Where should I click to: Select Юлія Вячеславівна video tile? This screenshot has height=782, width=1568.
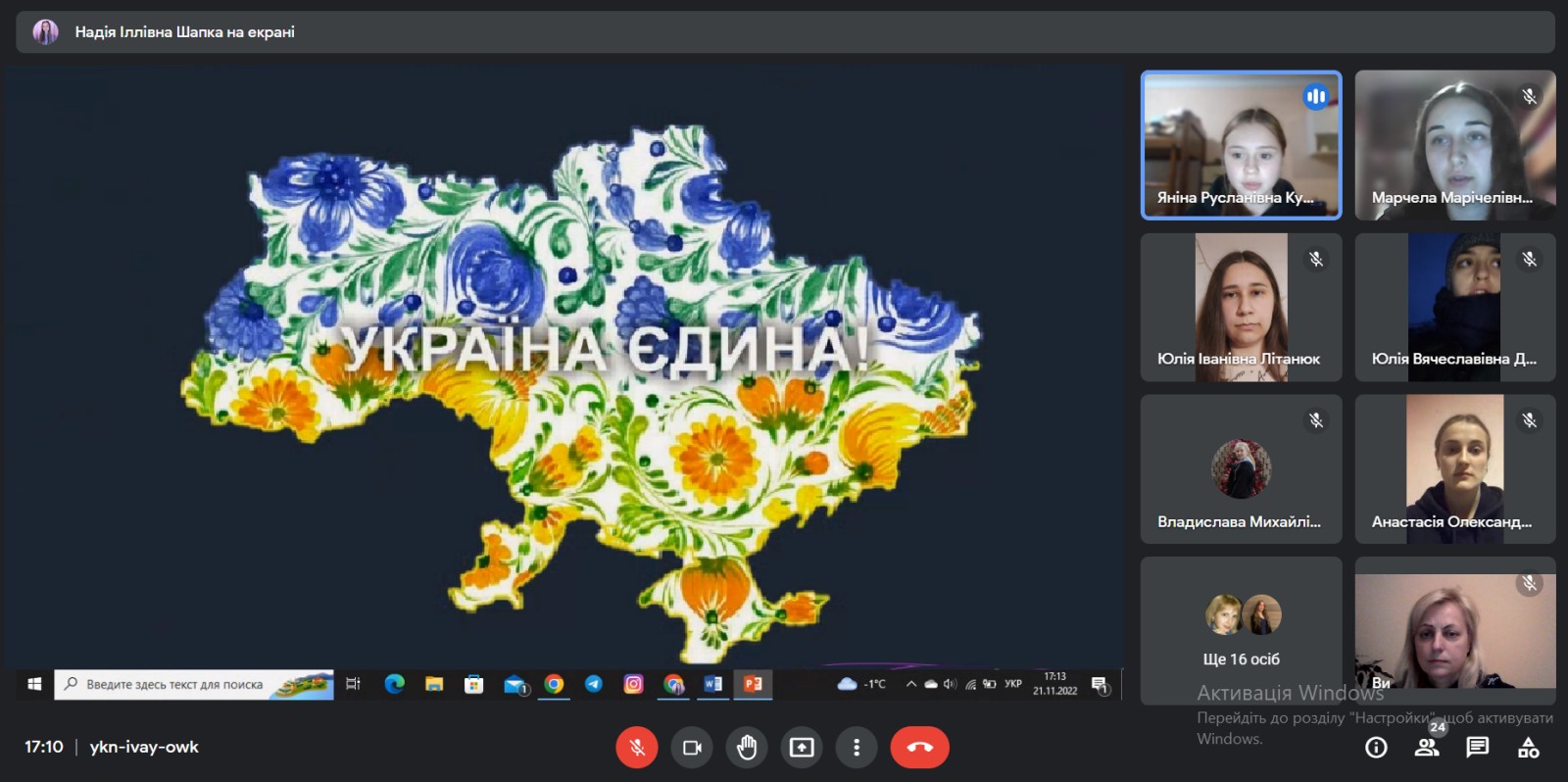pos(1455,308)
